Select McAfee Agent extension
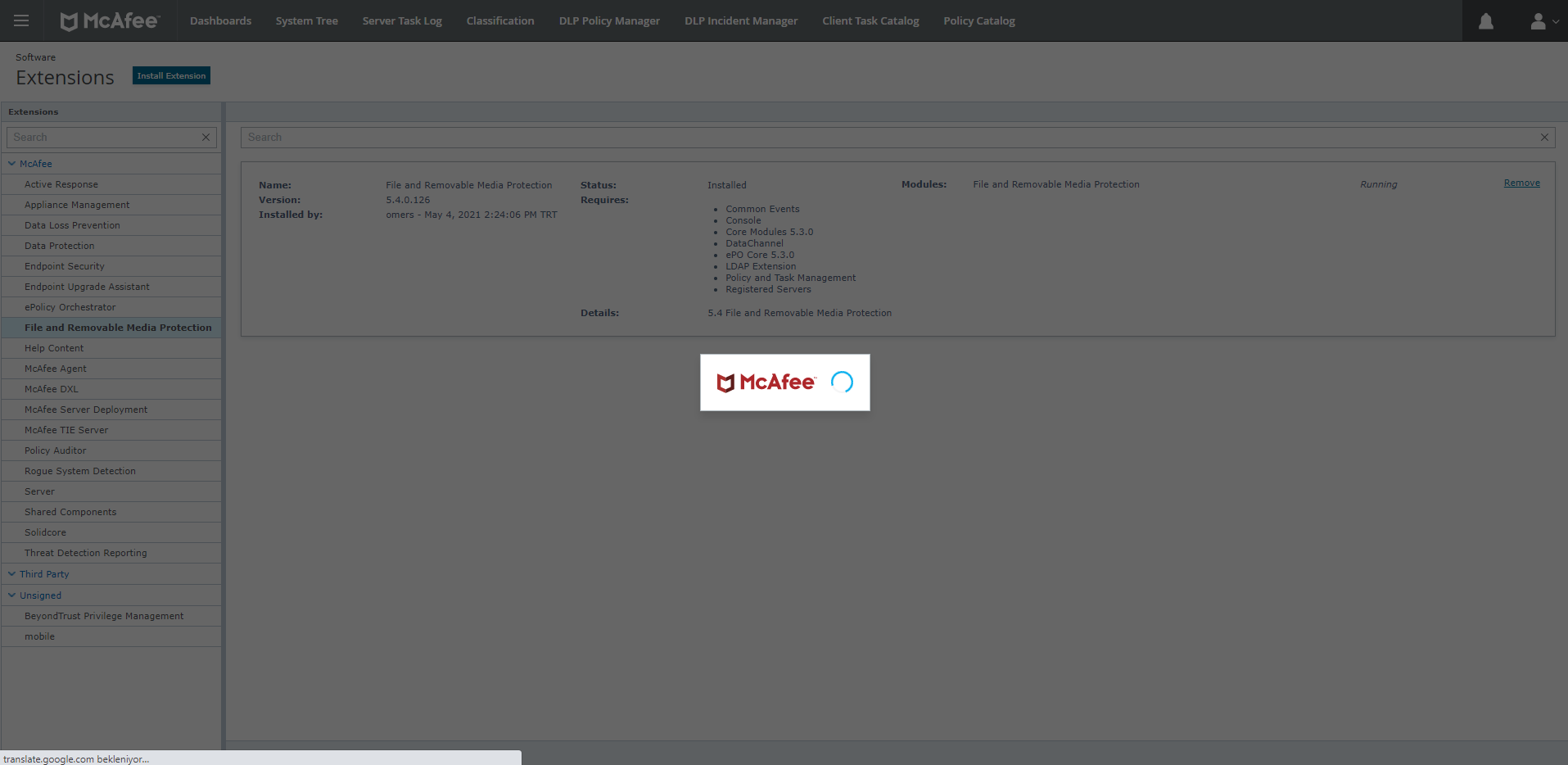1568x765 pixels. point(111,369)
